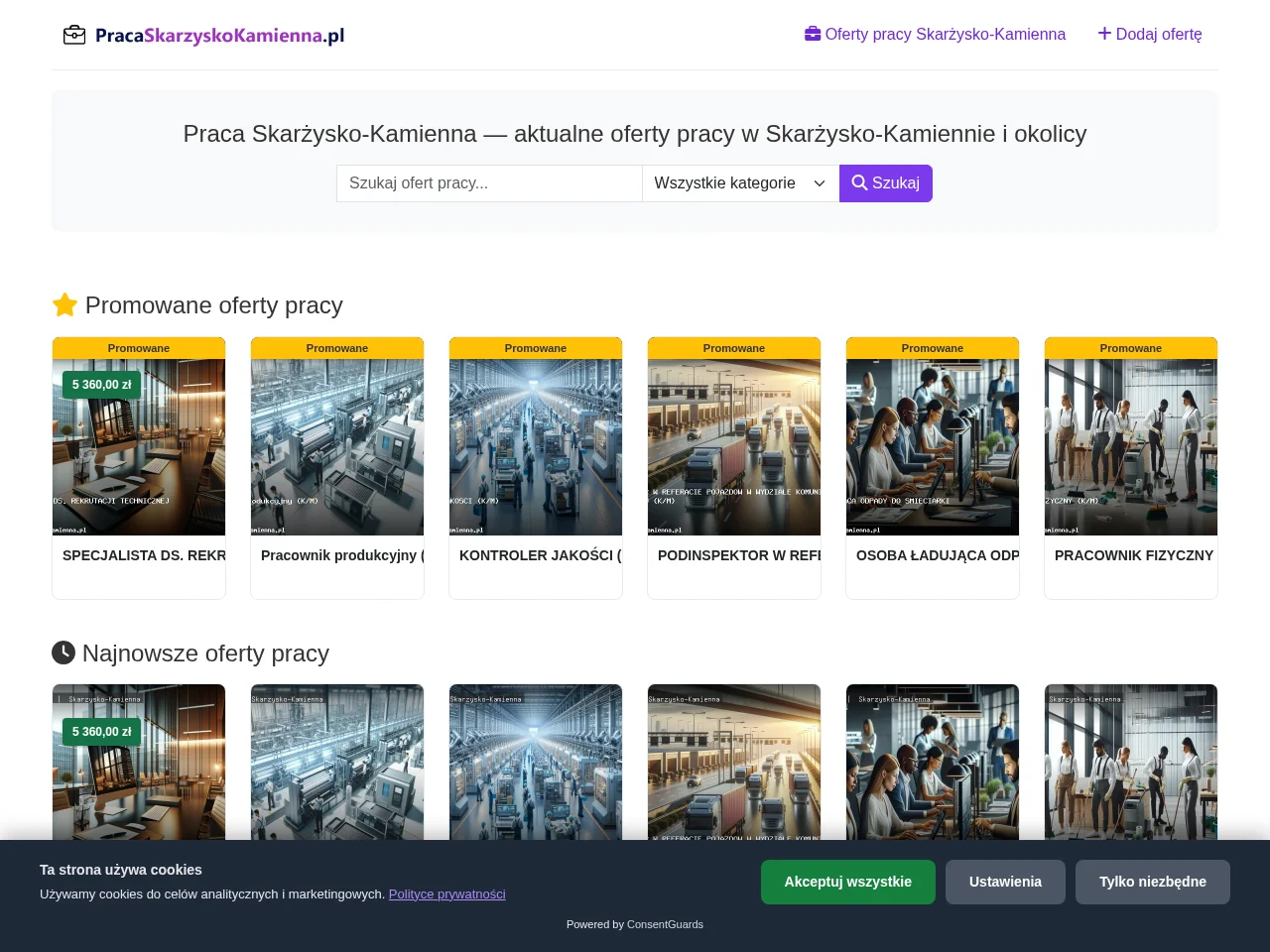Click the briefcase logo icon in header
This screenshot has height=952, width=1270.
pyautogui.click(x=74, y=35)
